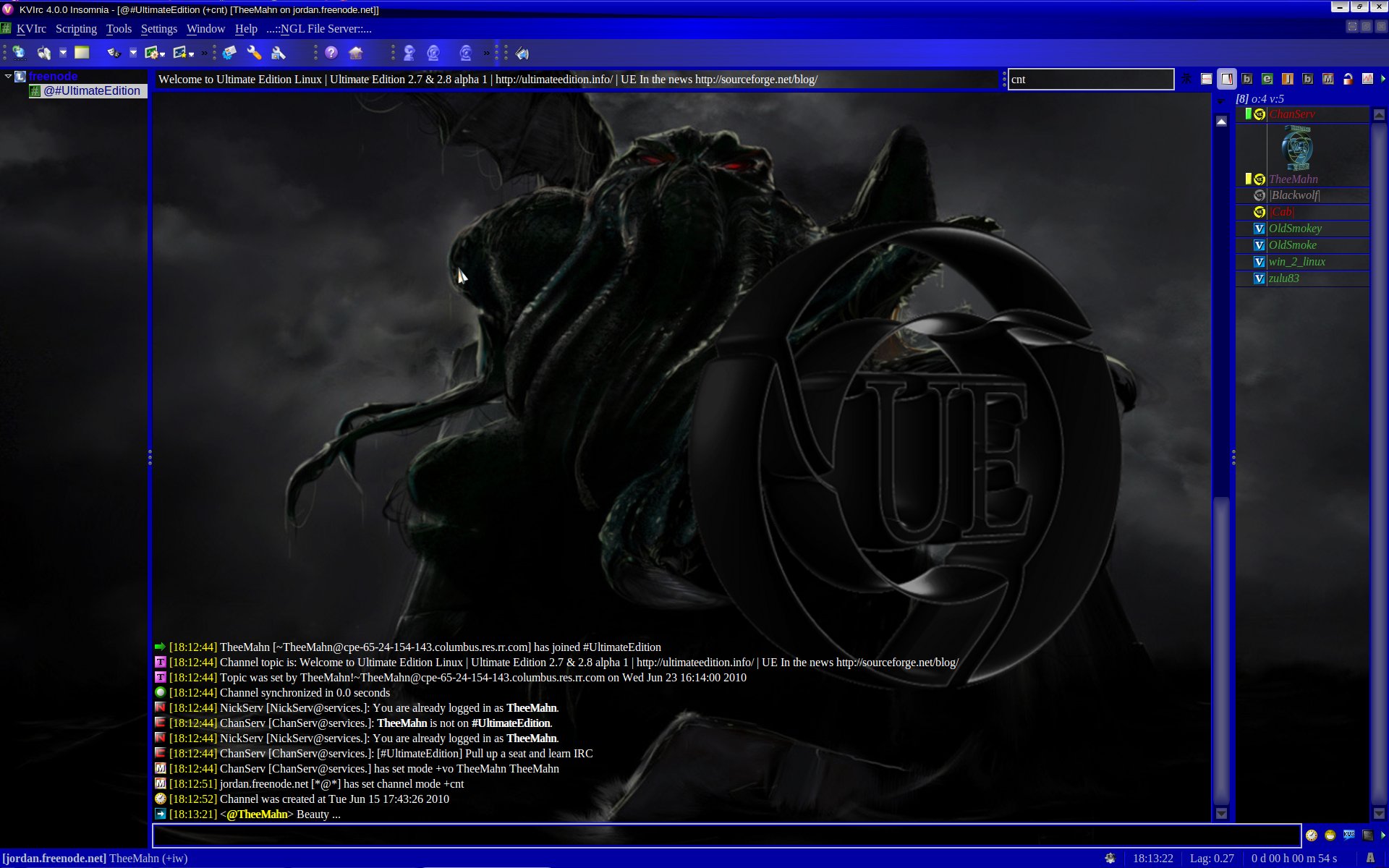The height and width of the screenshot is (868, 1389).
Task: Toggle the padlock encryption button
Action: click(1348, 79)
